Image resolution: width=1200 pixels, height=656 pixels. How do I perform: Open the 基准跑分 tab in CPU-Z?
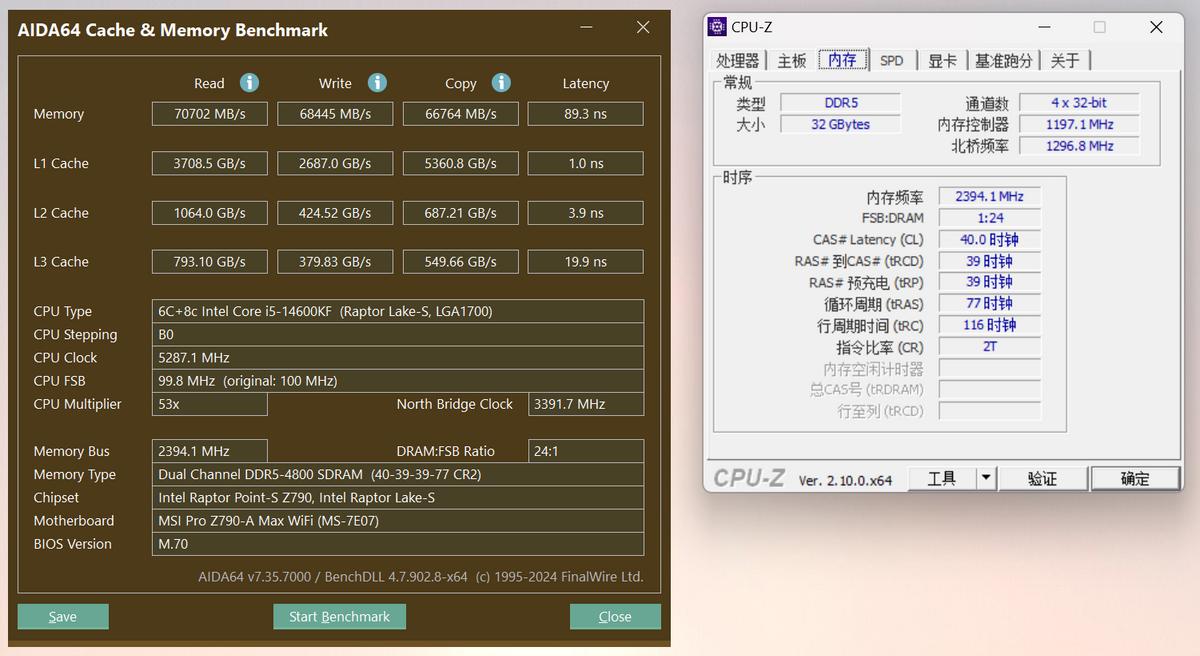(1004, 60)
